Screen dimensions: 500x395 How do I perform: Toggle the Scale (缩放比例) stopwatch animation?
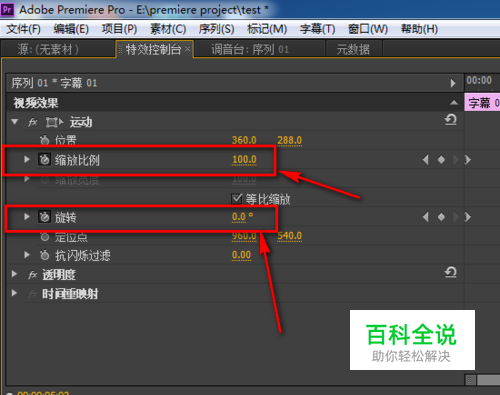pos(44,160)
